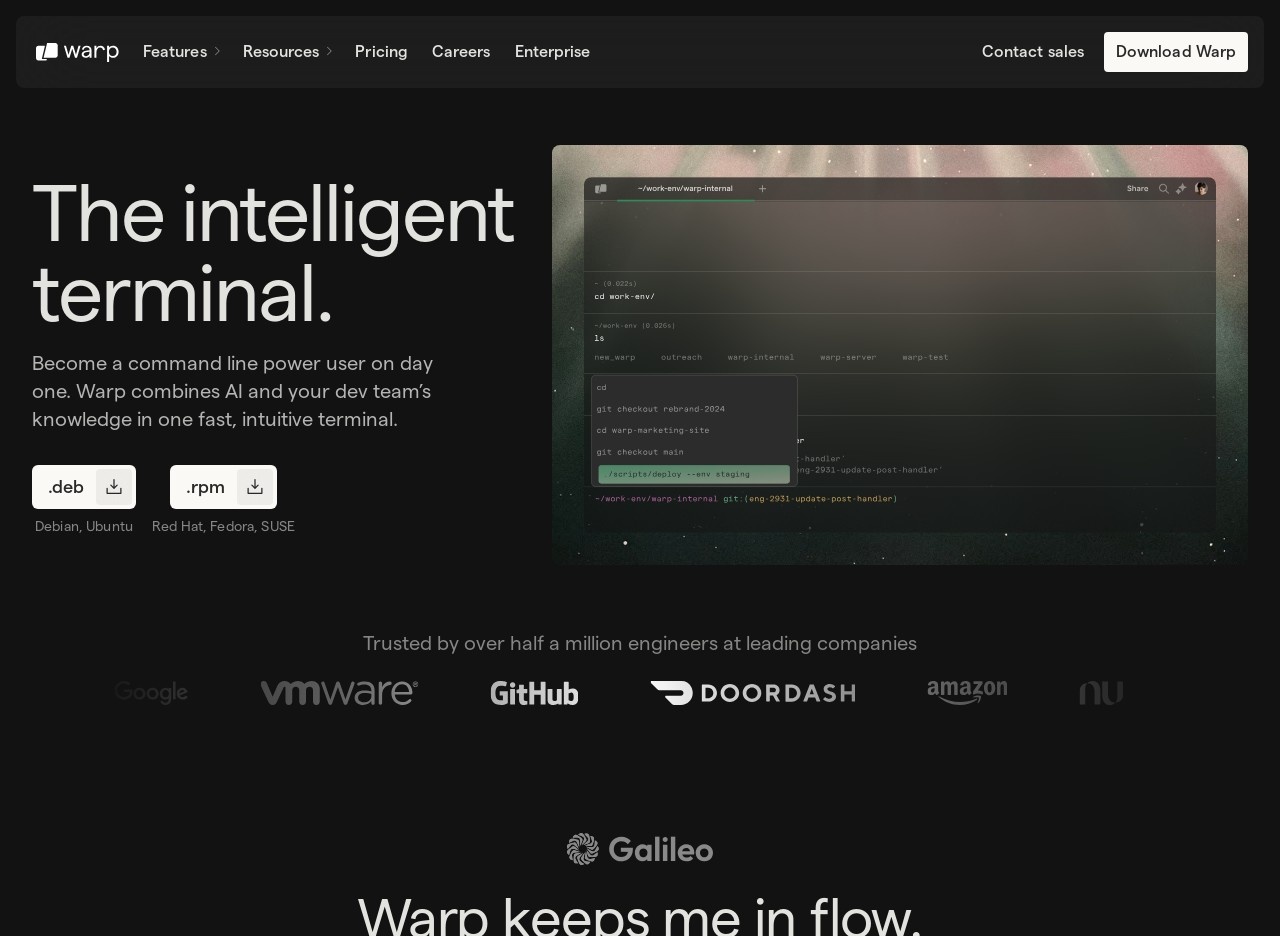Download the .rpm package
This screenshot has width=1280, height=936.
click(x=223, y=487)
